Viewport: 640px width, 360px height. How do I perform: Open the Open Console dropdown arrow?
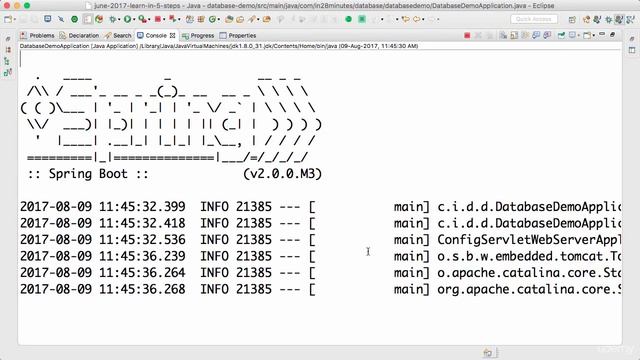(593, 36)
